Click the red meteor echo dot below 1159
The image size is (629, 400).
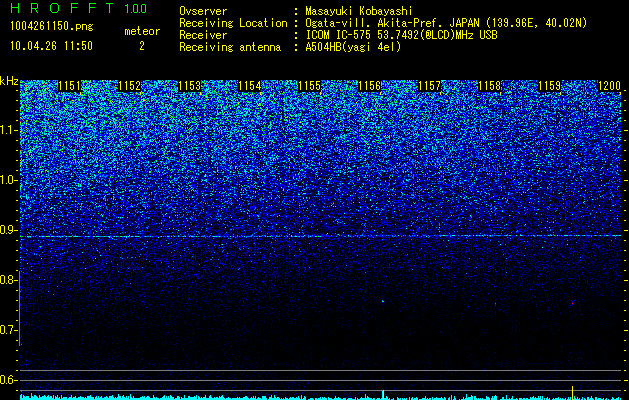pyautogui.click(x=572, y=304)
